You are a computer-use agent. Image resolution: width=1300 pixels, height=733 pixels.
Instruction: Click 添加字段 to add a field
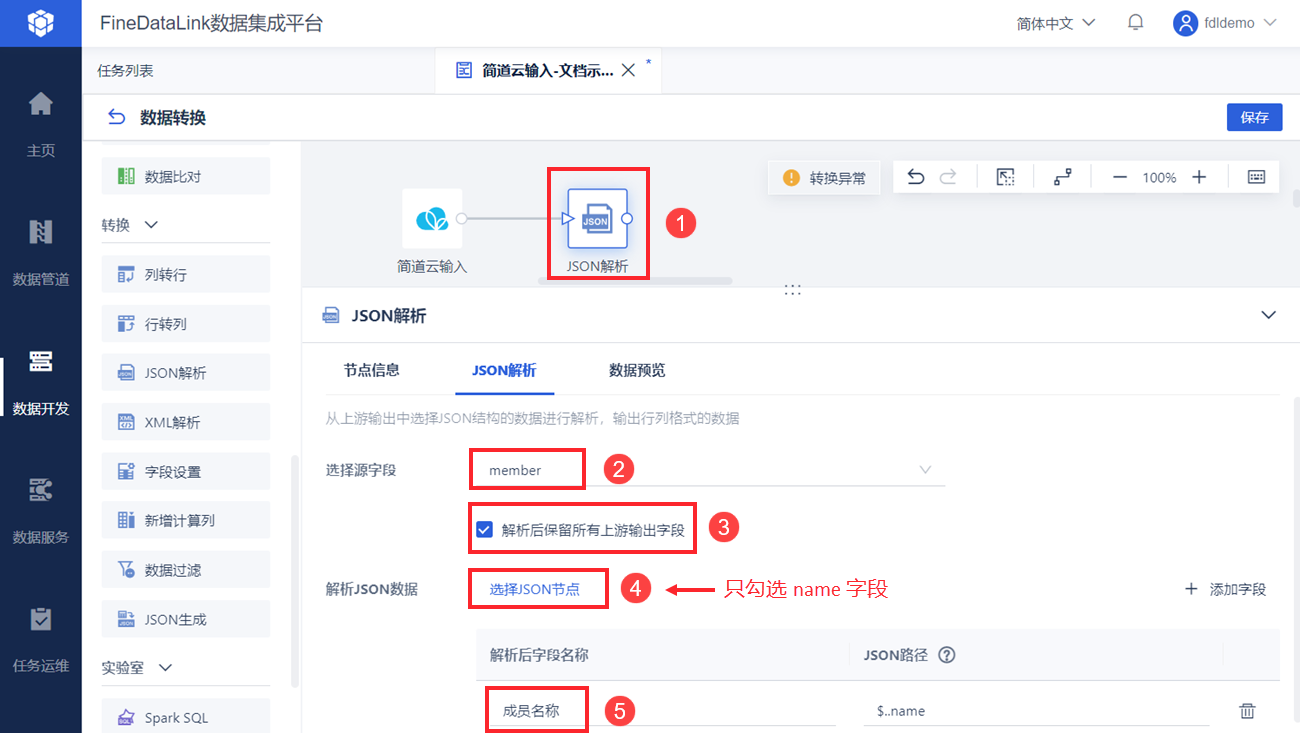click(x=1225, y=589)
